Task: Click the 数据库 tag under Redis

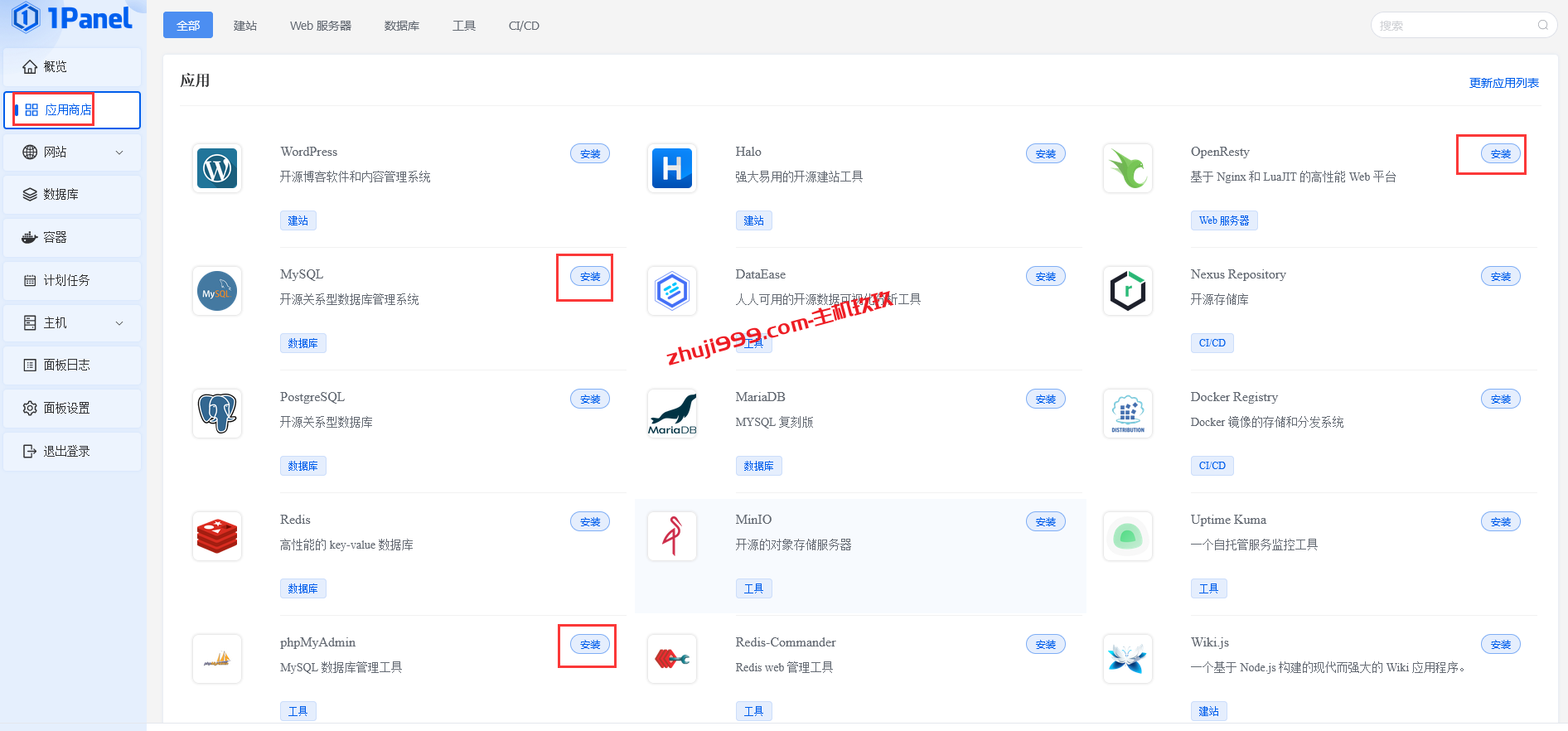Action: [x=303, y=588]
